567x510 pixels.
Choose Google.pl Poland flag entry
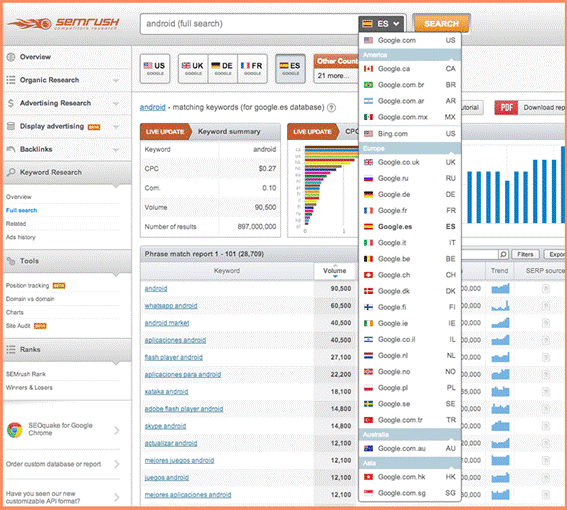tap(410, 388)
